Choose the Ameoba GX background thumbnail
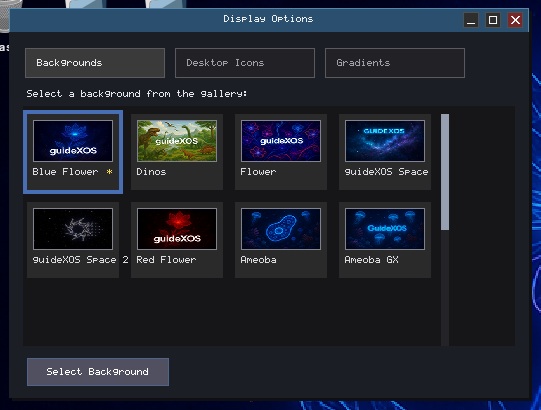The height and width of the screenshot is (410, 541). point(385,229)
